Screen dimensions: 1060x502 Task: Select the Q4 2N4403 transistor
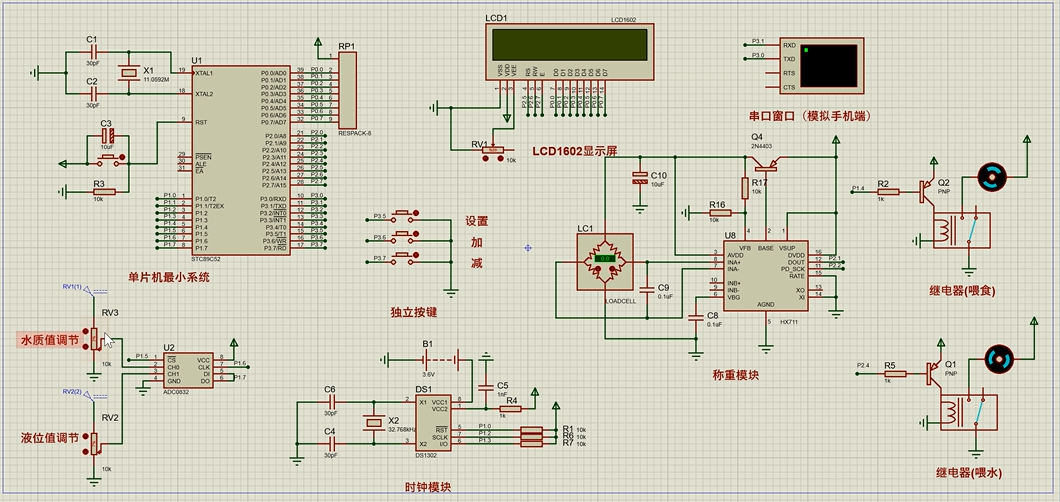pyautogui.click(x=766, y=162)
